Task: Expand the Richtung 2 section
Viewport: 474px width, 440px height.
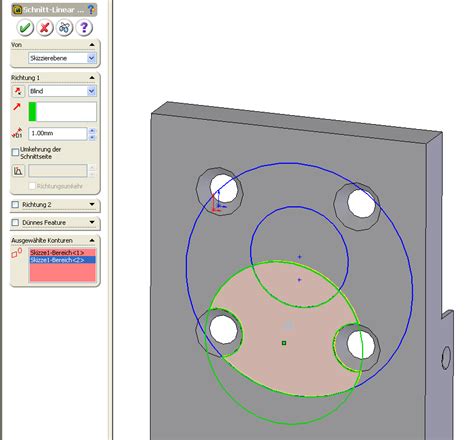Action: [92, 204]
